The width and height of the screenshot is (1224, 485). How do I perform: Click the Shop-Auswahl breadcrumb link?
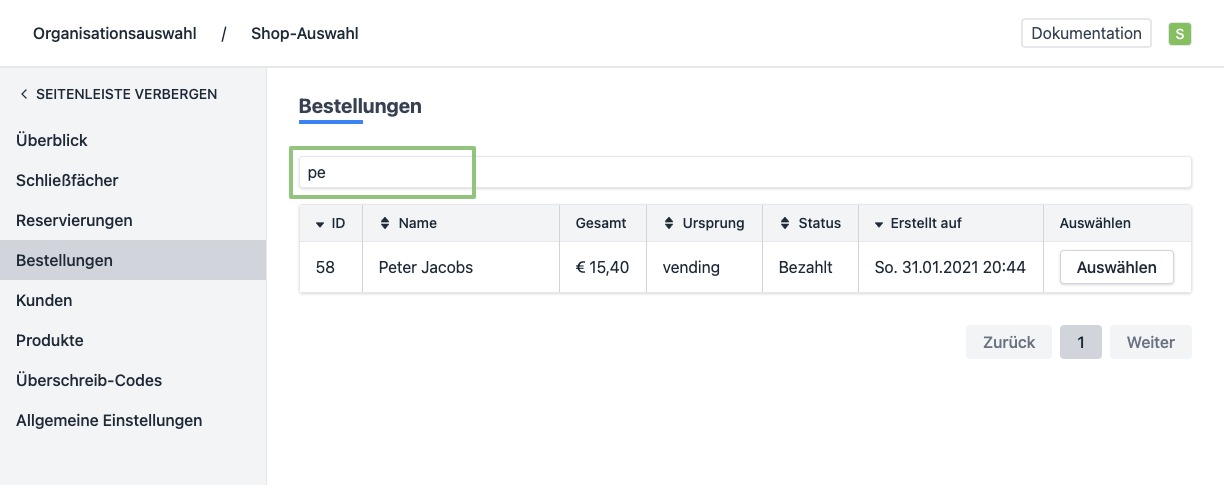[304, 34]
